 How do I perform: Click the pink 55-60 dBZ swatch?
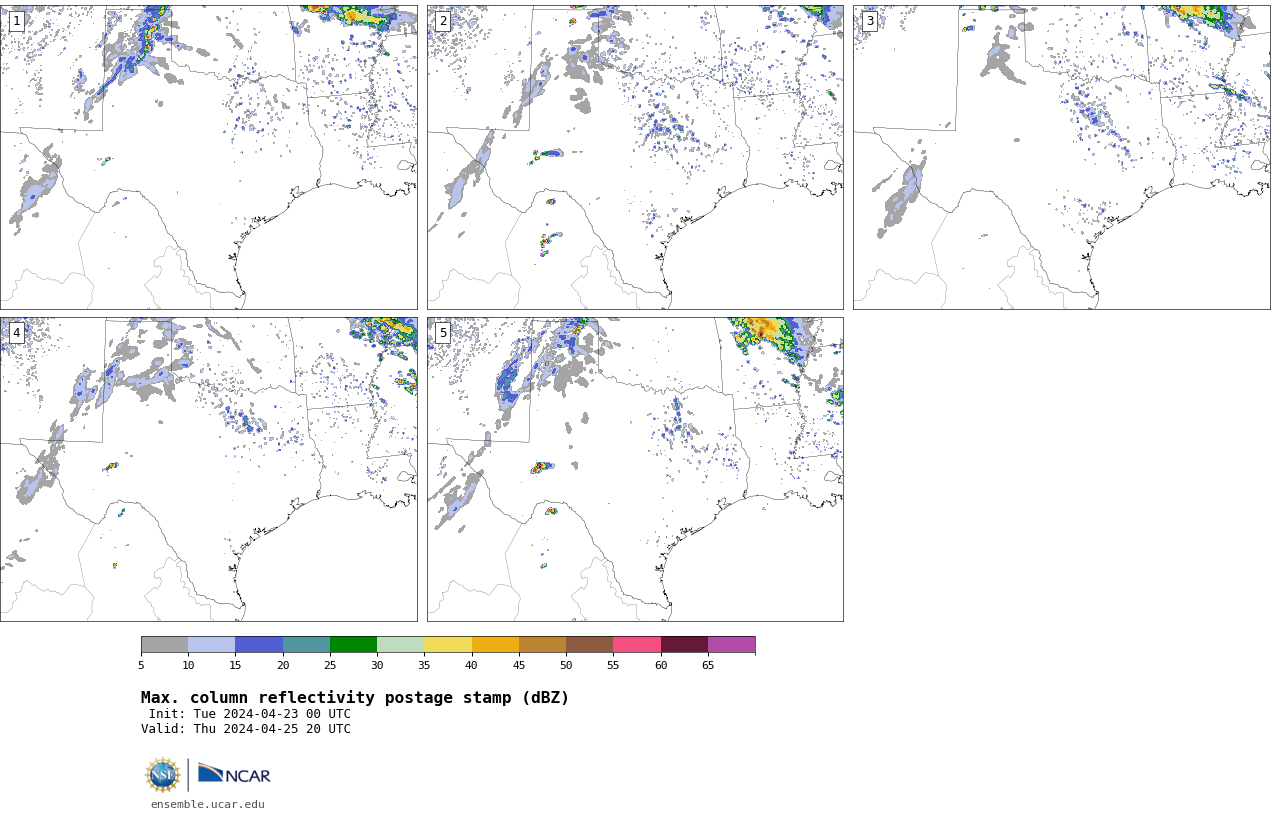click(x=637, y=645)
